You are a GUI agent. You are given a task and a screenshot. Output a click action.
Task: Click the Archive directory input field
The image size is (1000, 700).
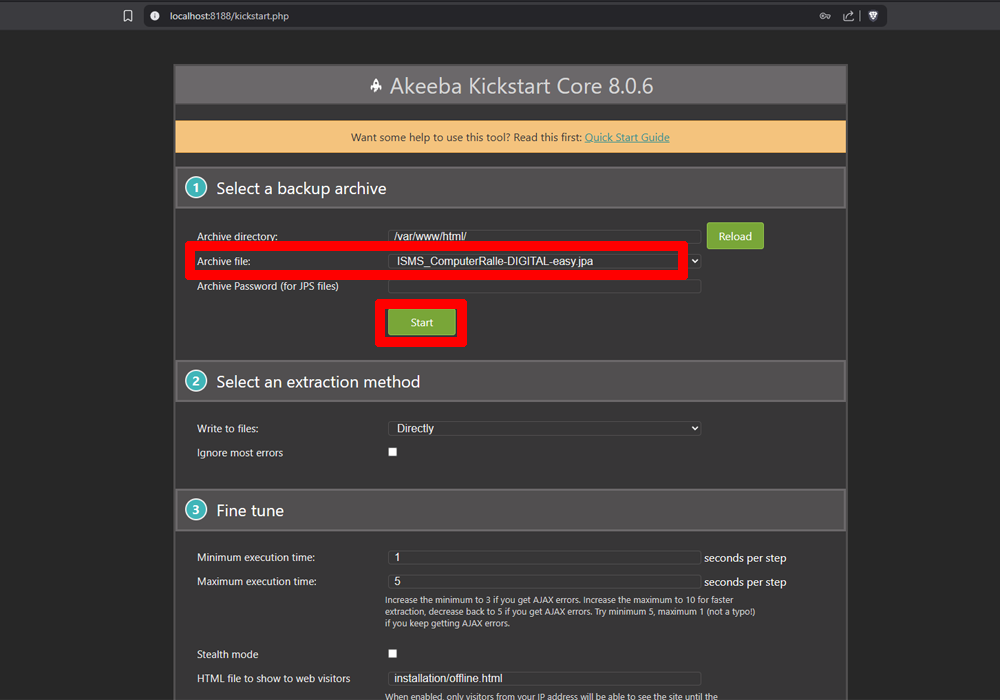[544, 236]
